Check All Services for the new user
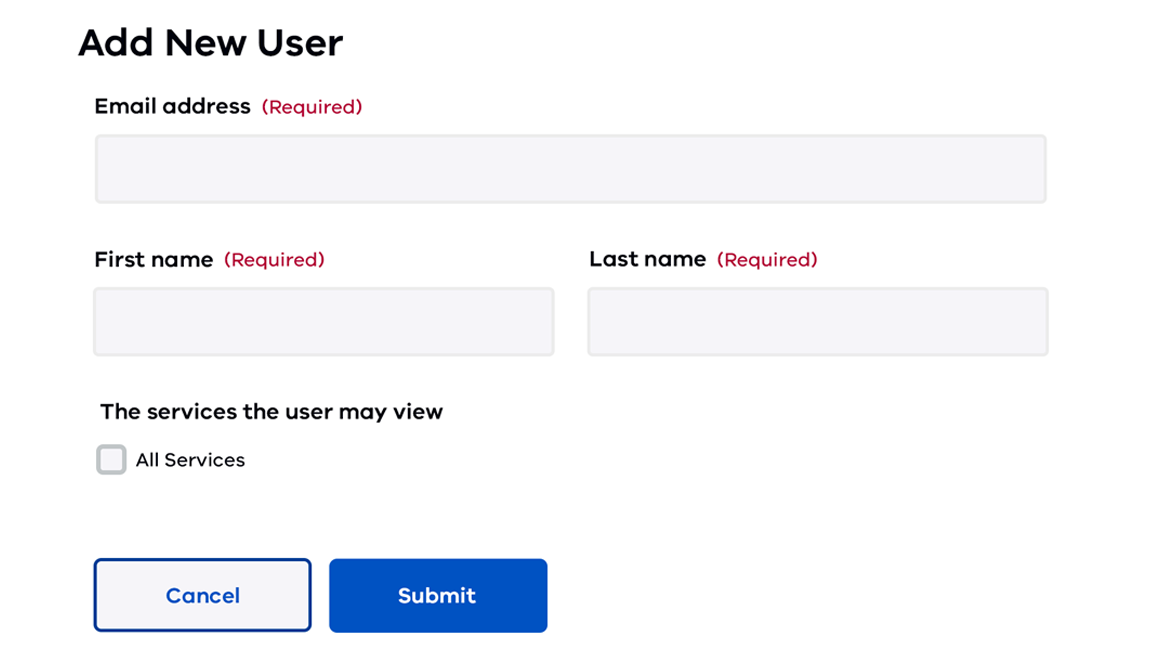Viewport: 1152px width, 648px height. 111,459
